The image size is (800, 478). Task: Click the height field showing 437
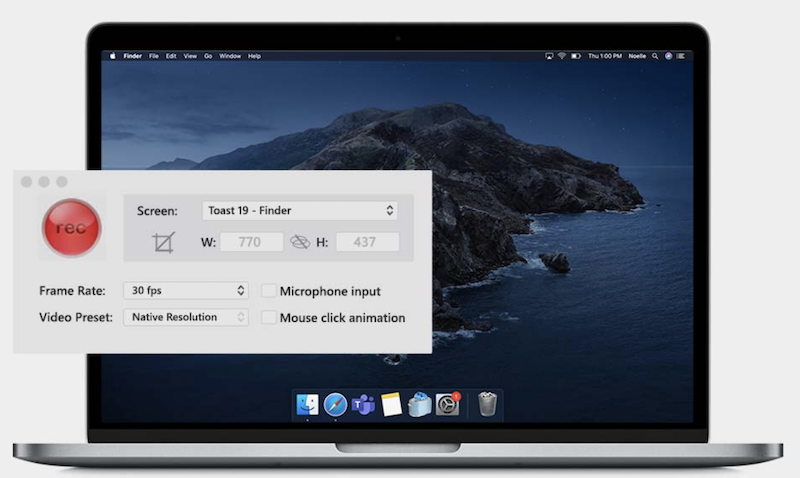(367, 242)
